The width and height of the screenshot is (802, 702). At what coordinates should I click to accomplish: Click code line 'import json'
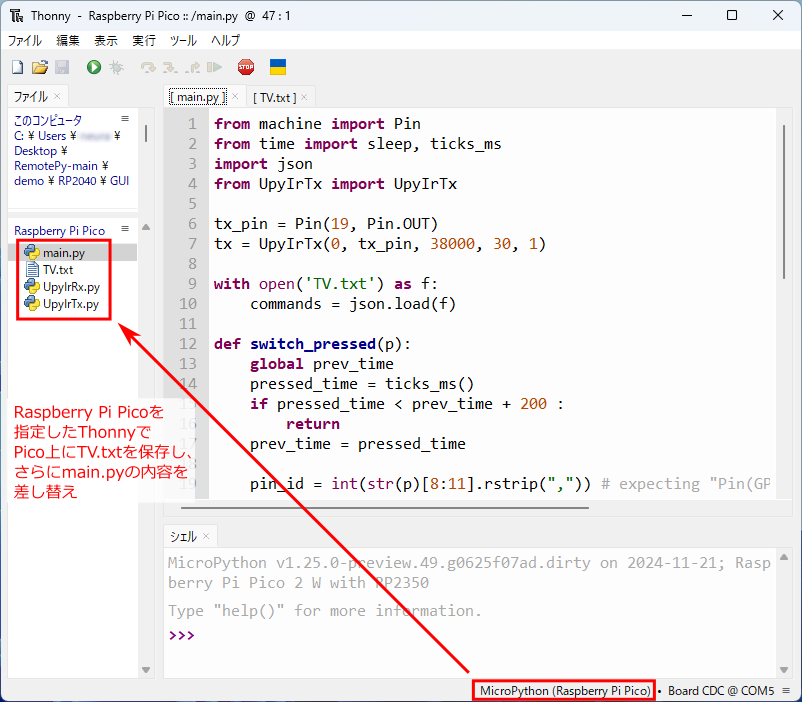[x=263, y=164]
